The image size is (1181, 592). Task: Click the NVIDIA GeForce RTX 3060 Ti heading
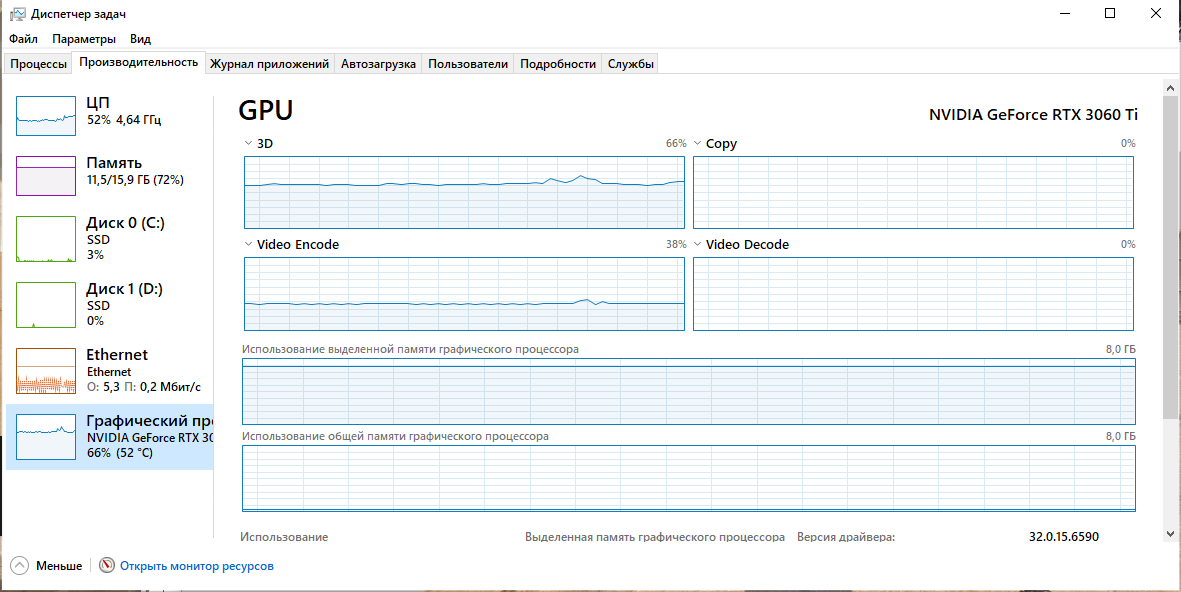coord(1033,114)
